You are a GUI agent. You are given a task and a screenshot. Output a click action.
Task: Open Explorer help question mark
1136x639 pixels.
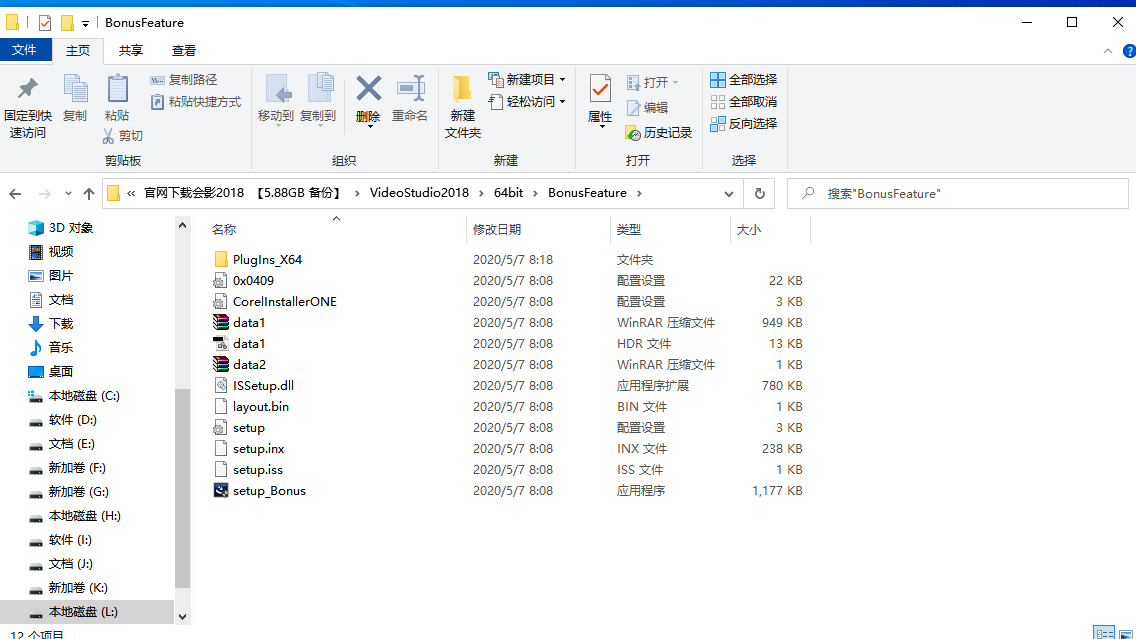1129,51
